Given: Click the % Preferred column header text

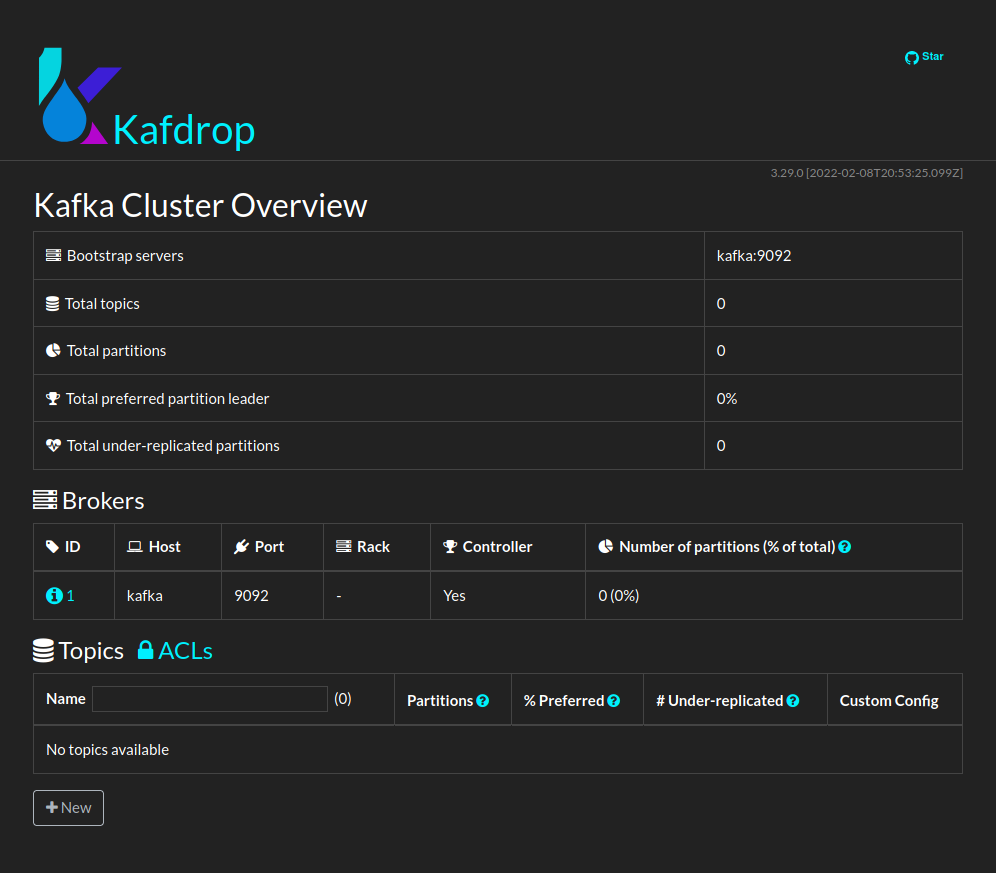Looking at the screenshot, I should click(x=563, y=701).
